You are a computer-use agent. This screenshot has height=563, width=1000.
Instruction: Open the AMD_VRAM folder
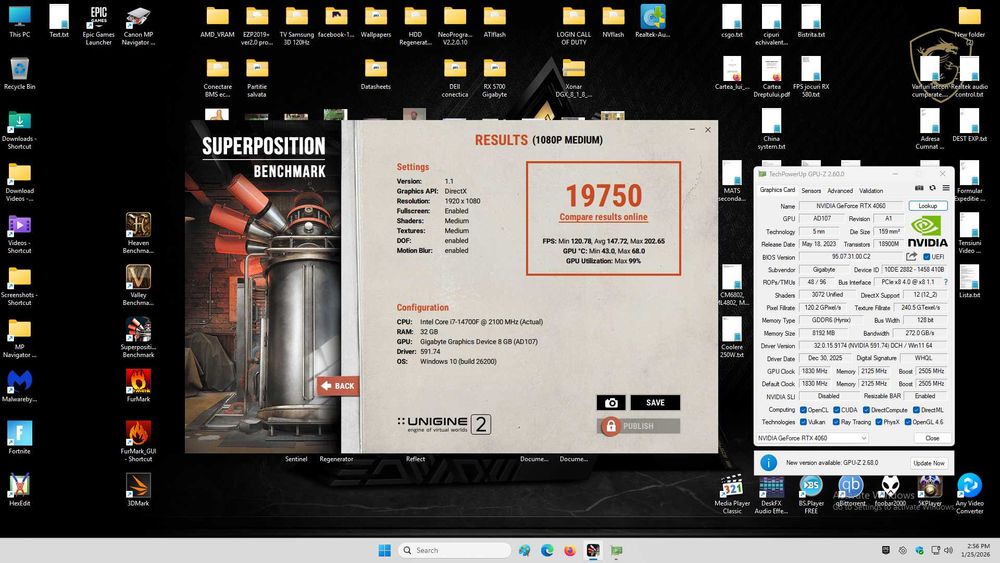coord(217,21)
